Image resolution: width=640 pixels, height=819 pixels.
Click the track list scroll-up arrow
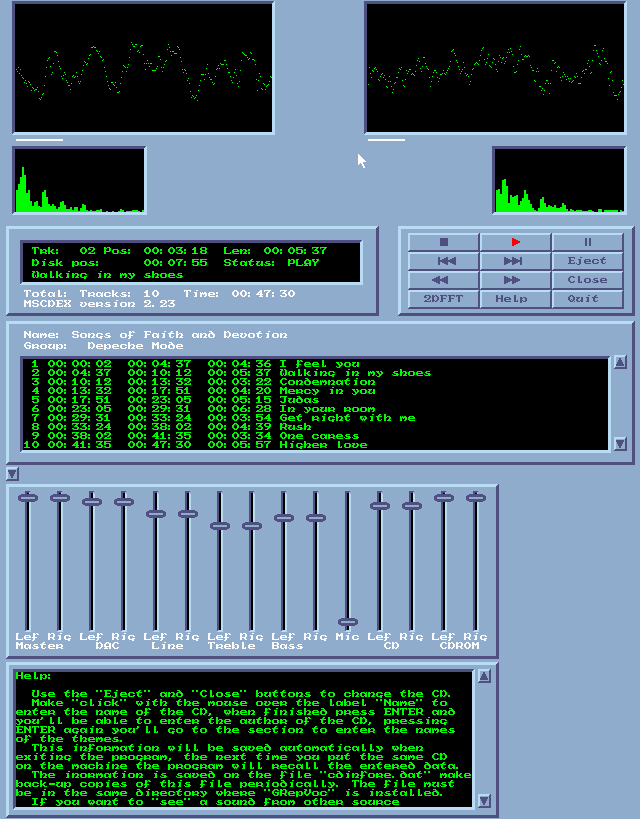coord(620,362)
